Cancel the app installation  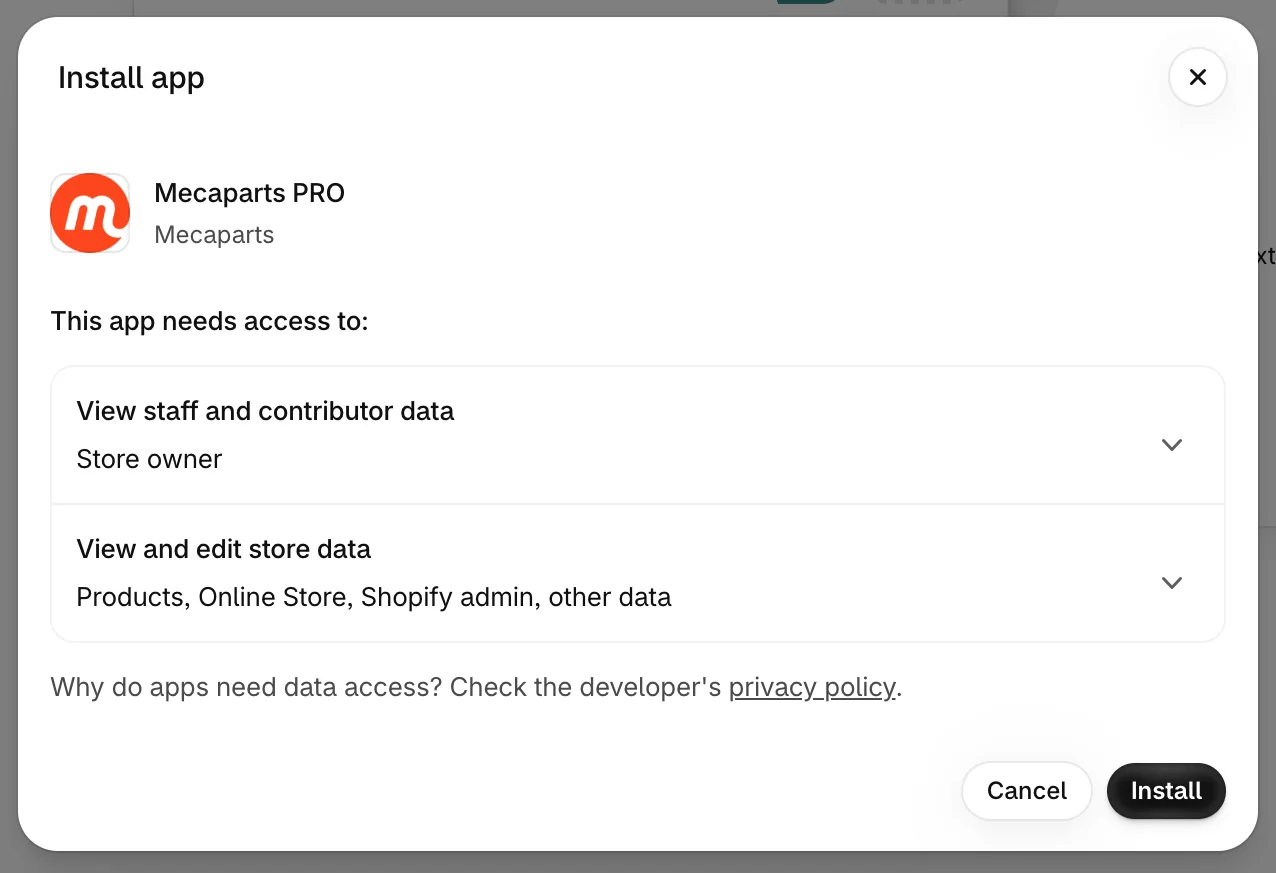[1027, 791]
